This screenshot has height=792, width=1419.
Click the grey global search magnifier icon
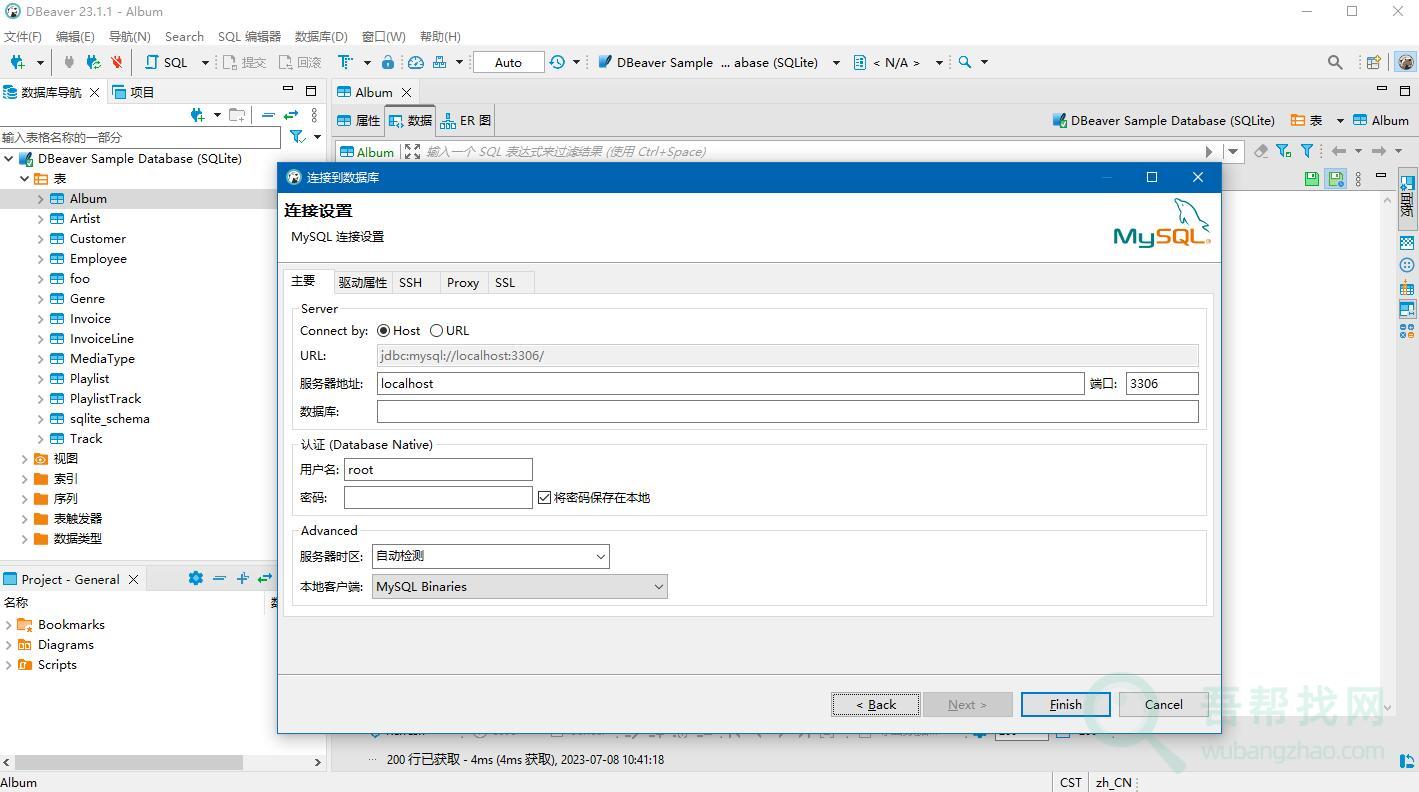(1335, 62)
